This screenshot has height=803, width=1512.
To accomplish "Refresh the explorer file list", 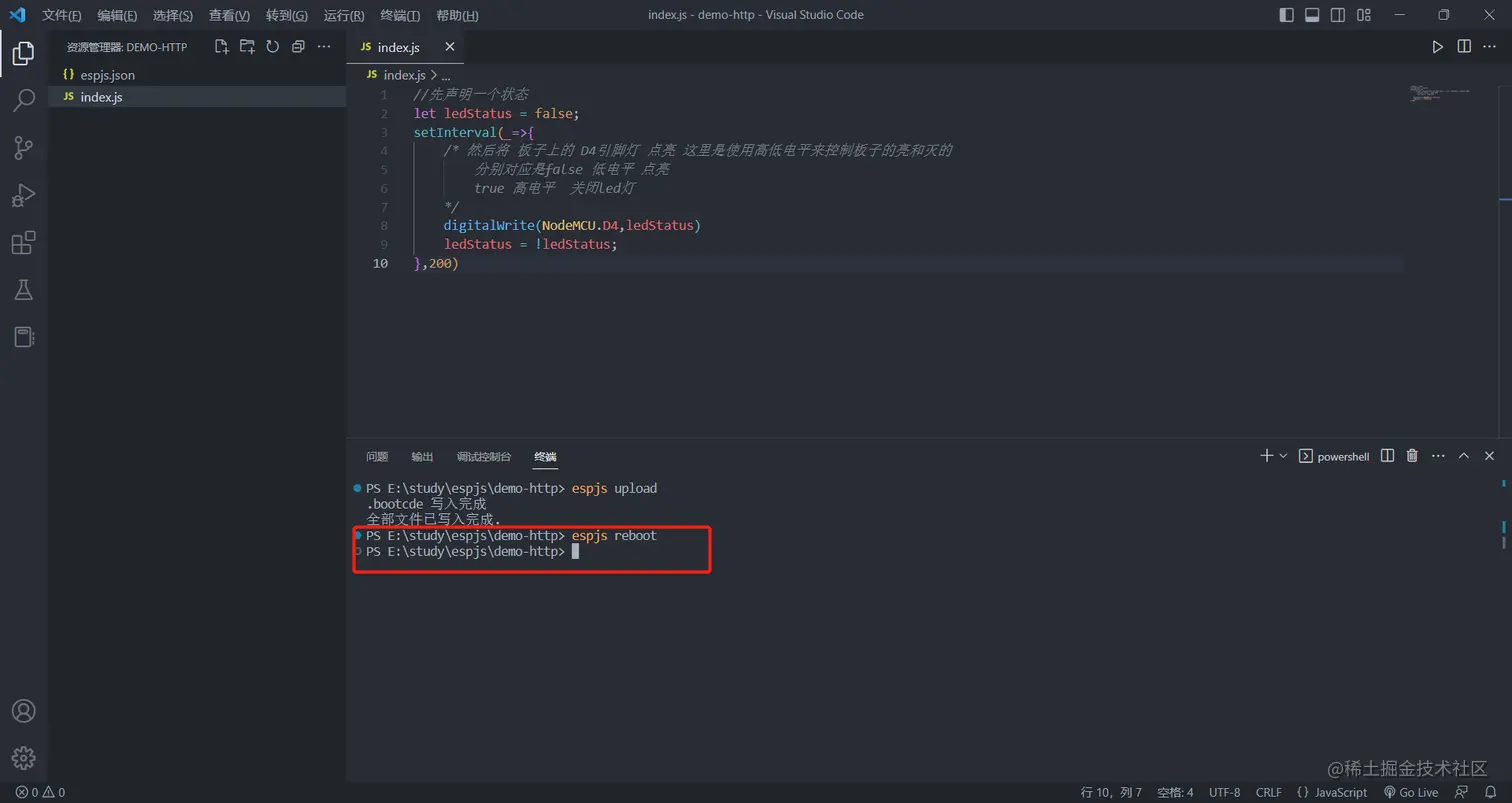I will coord(272,47).
